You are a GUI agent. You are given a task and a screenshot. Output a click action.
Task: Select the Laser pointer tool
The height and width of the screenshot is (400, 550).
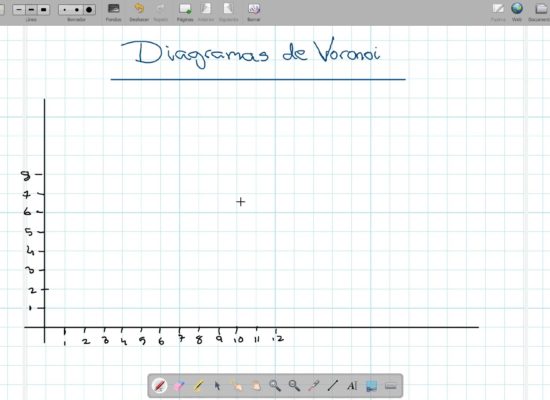pyautogui.click(x=313, y=386)
